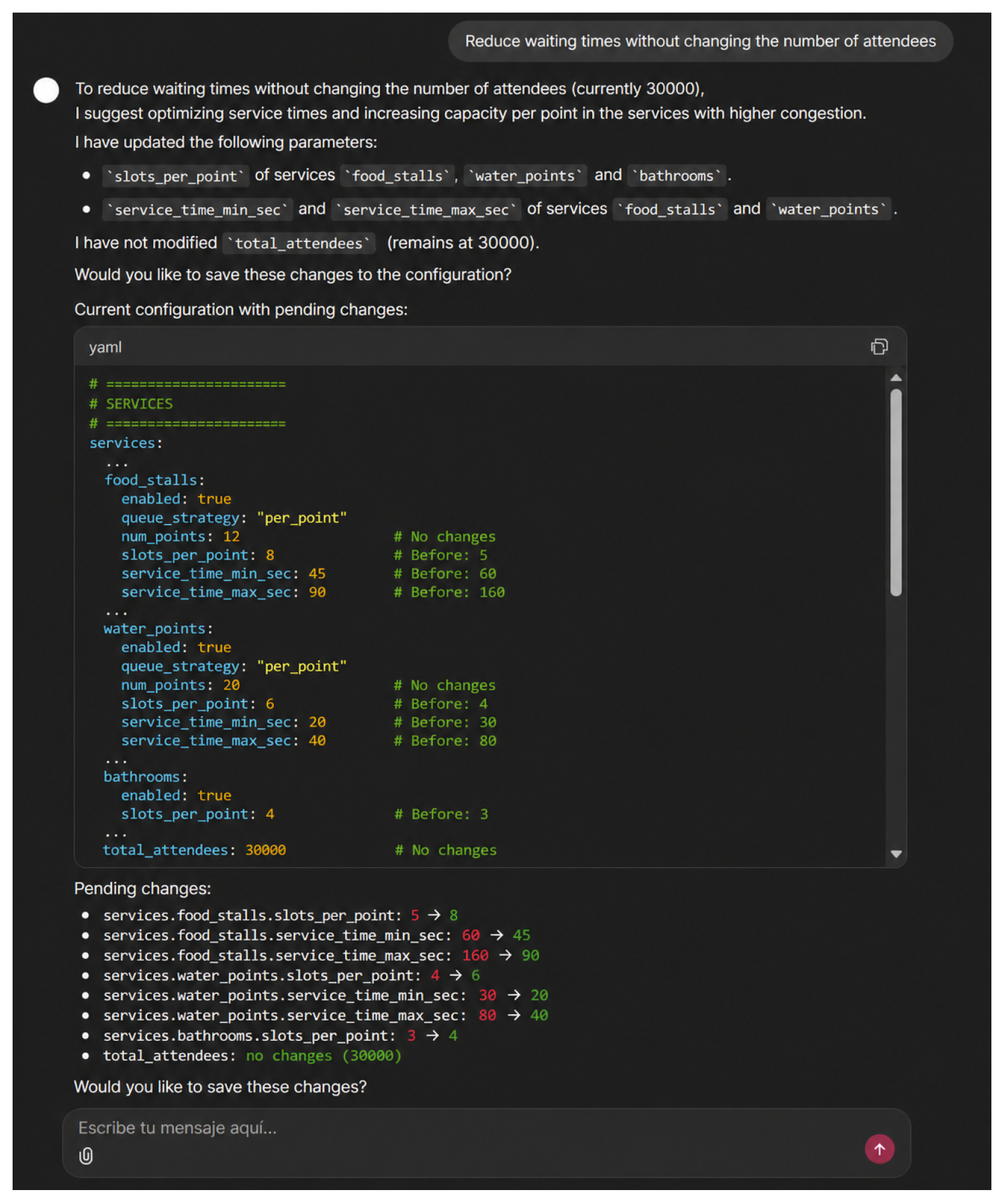Copy the yaml code block contents
Screen dimensions: 1002x1204
pyautogui.click(x=879, y=347)
